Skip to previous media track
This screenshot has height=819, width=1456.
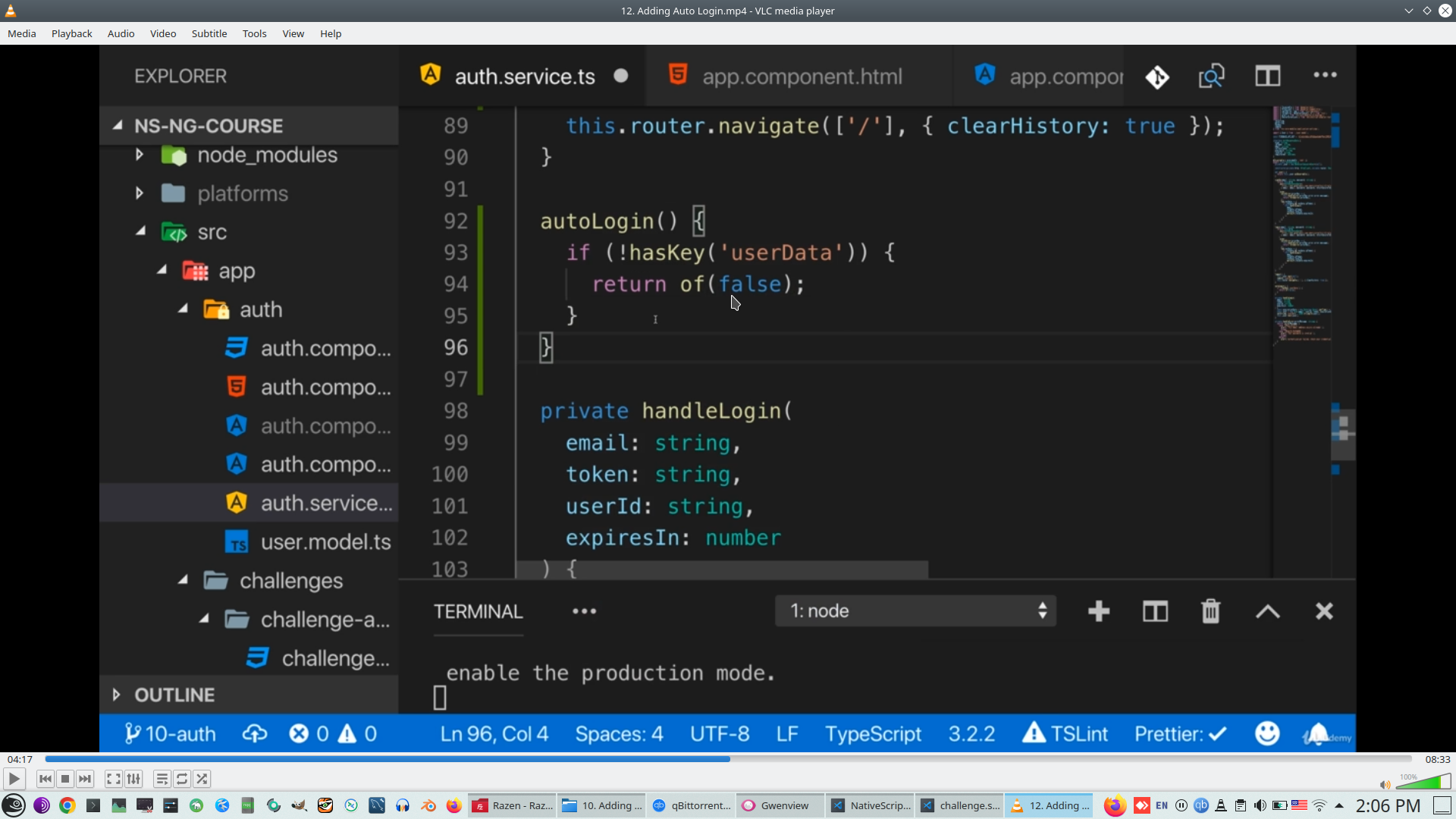[45, 779]
